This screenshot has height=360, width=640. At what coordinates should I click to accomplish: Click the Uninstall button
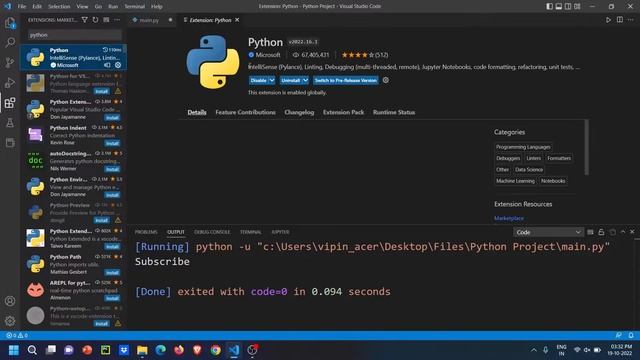291,80
